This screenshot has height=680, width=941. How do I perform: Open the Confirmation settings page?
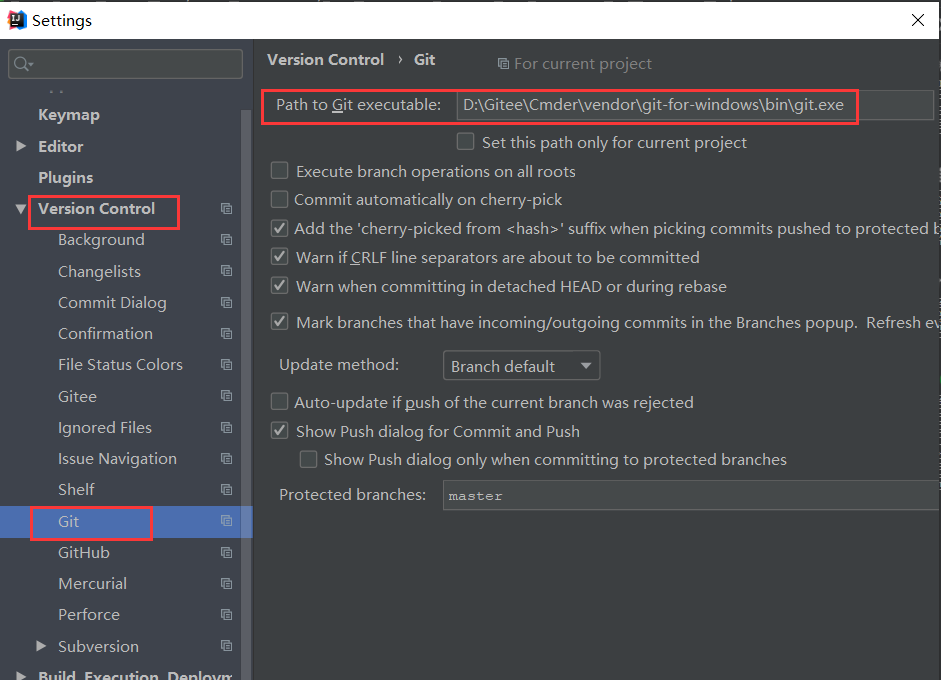106,334
